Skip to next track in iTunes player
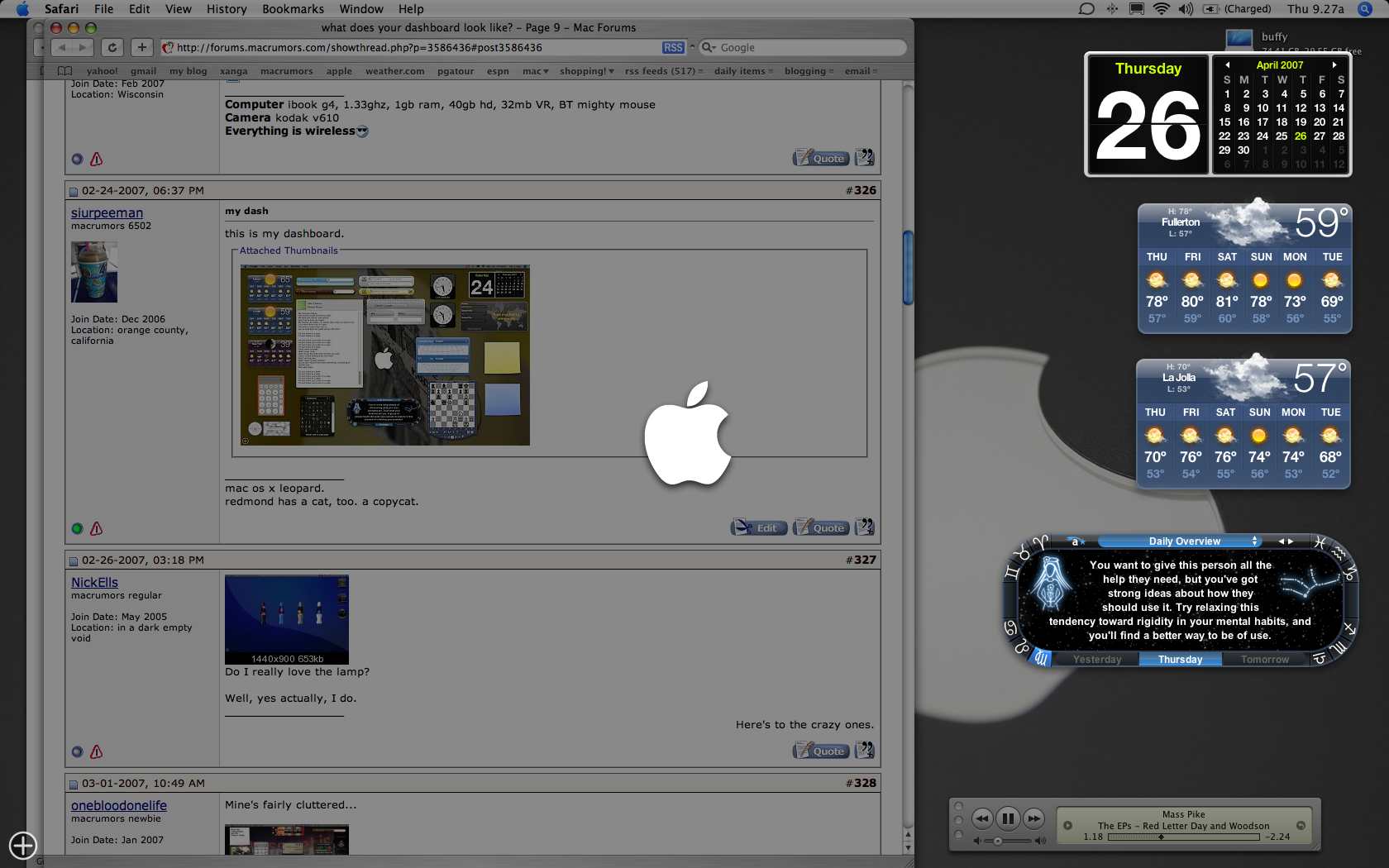1389x868 pixels. click(1033, 818)
